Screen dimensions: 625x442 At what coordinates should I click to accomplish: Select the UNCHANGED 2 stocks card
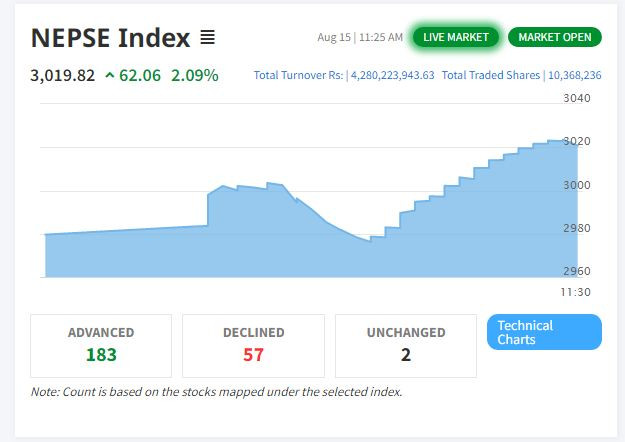click(x=406, y=345)
